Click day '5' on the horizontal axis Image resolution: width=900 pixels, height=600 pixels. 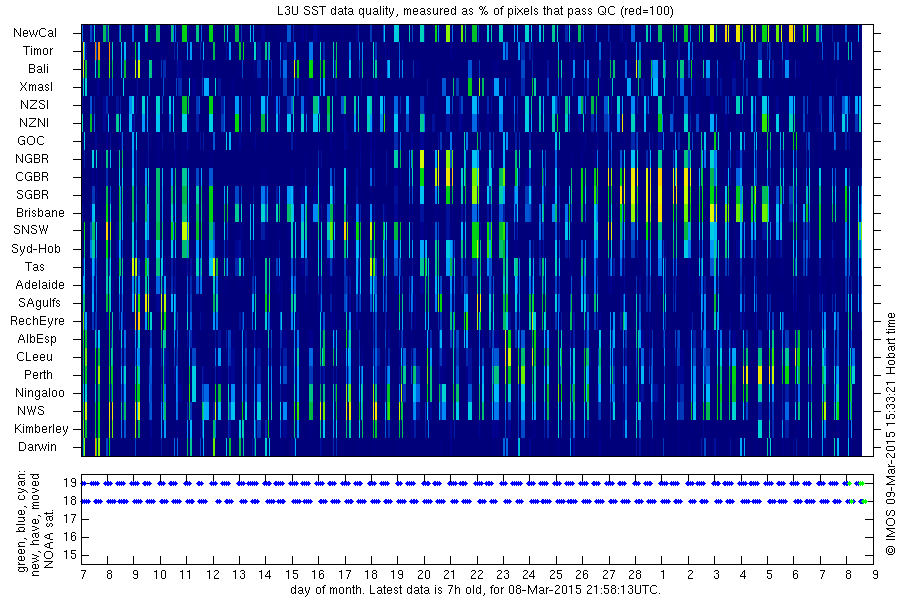tap(769, 575)
